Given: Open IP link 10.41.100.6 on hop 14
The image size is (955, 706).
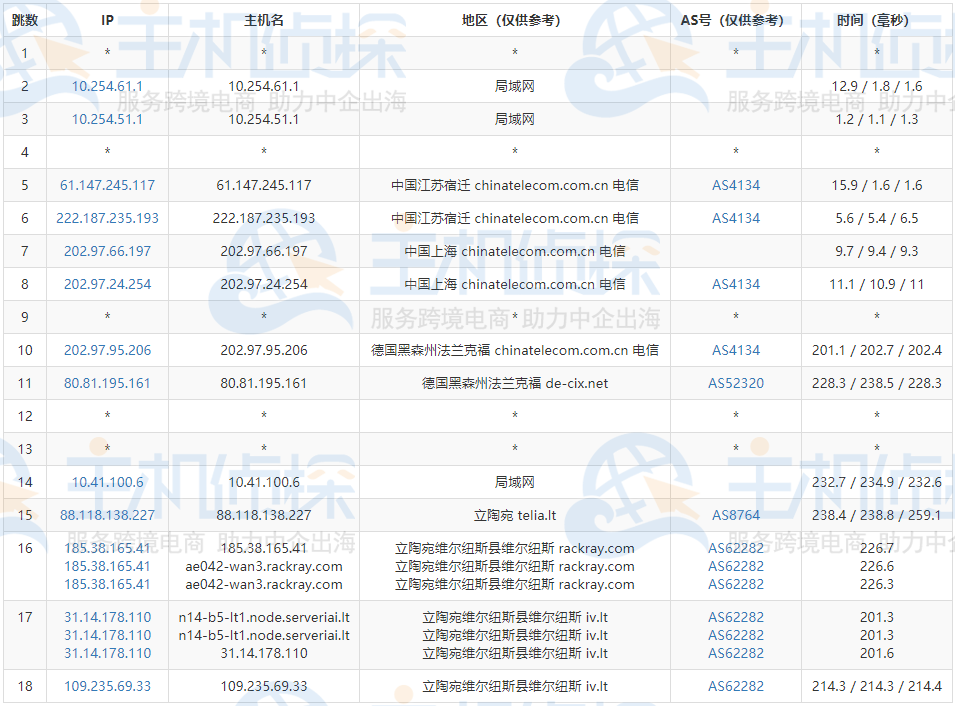Looking at the screenshot, I should 107,482.
